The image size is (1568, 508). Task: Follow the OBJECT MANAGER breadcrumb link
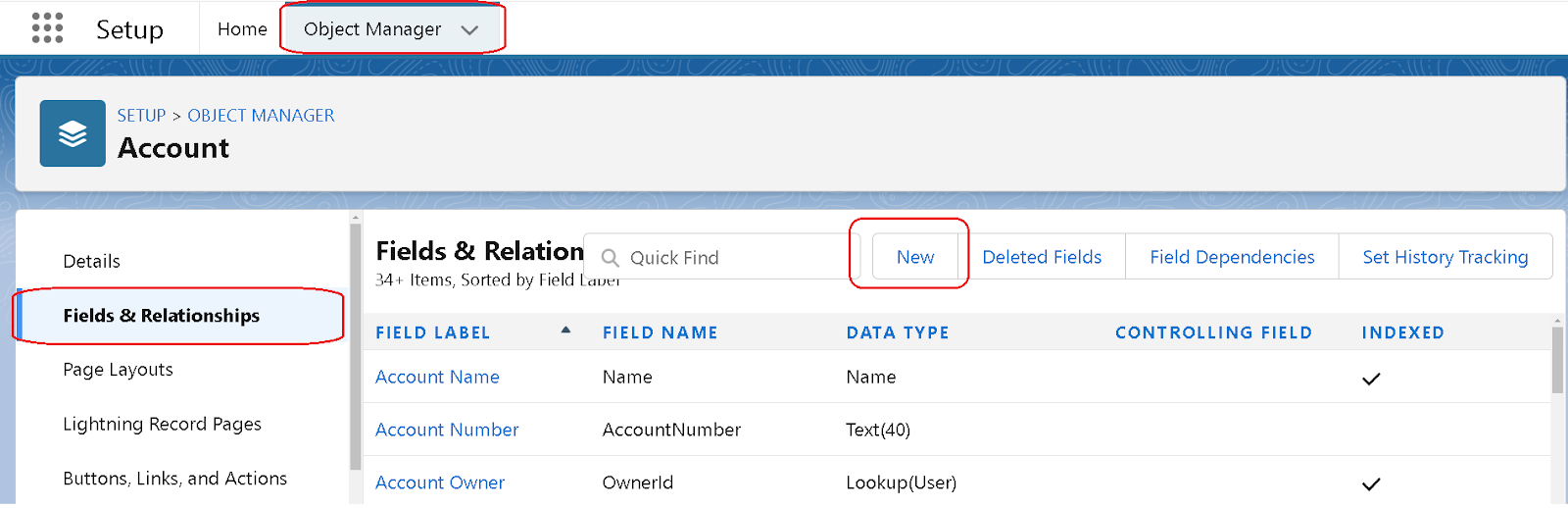point(261,116)
